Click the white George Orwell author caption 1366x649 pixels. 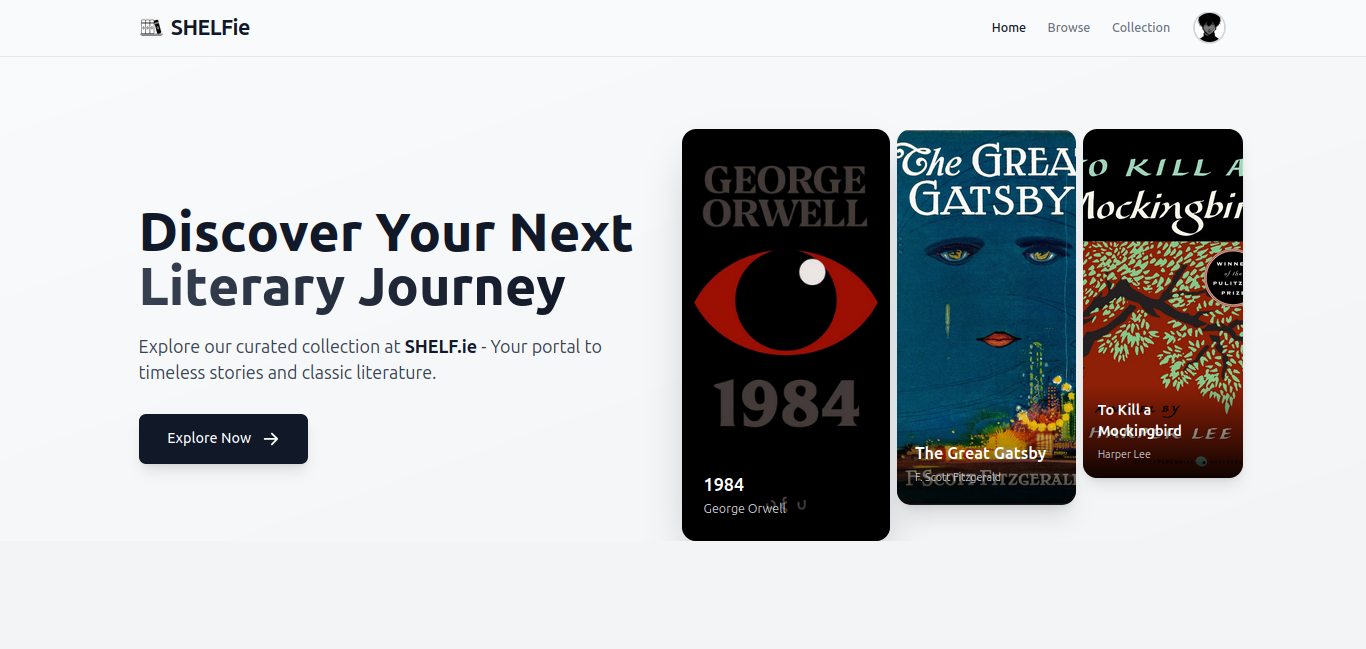coord(744,509)
